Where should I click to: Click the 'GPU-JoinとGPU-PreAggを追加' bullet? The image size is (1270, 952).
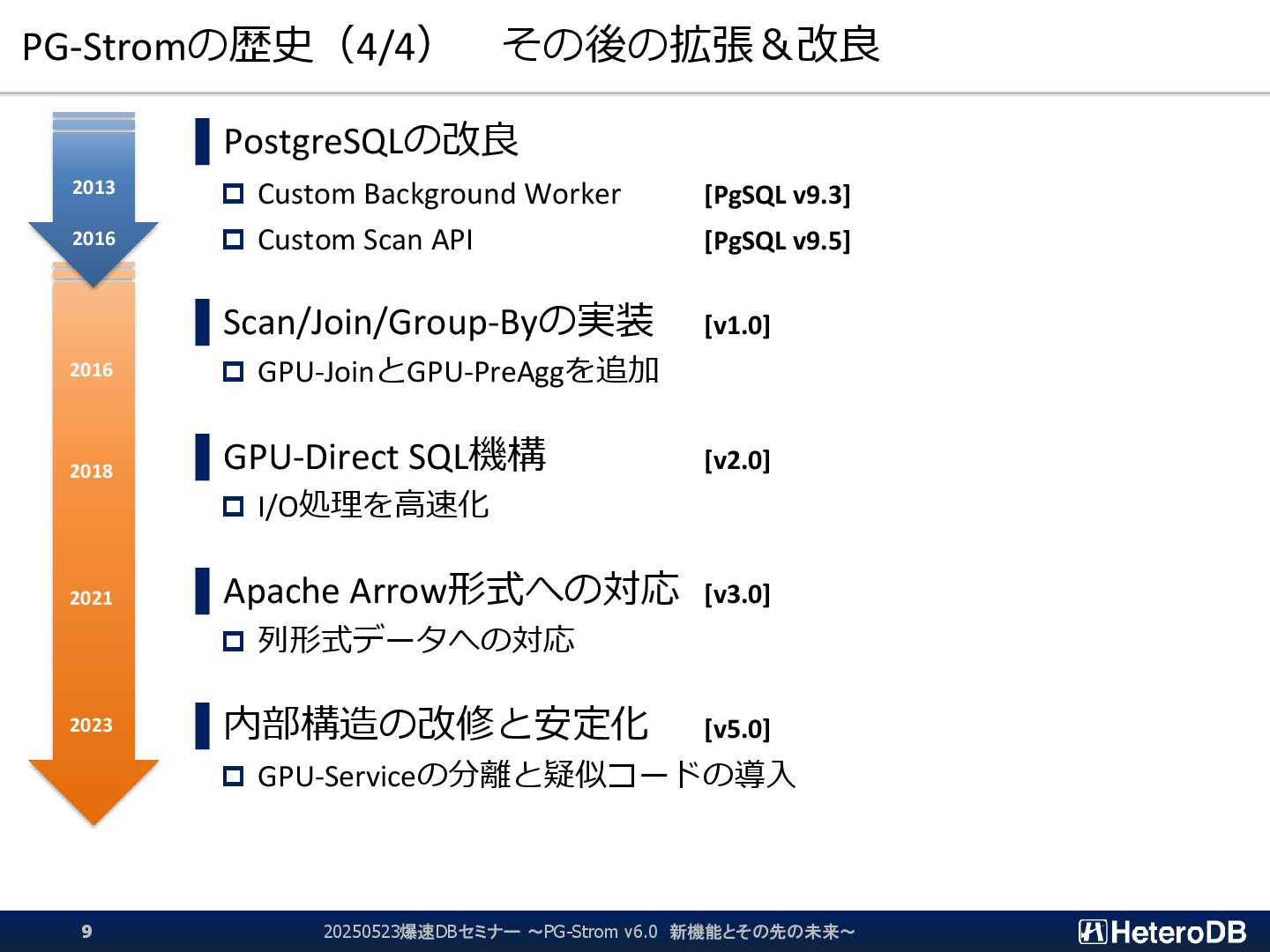[x=459, y=371]
